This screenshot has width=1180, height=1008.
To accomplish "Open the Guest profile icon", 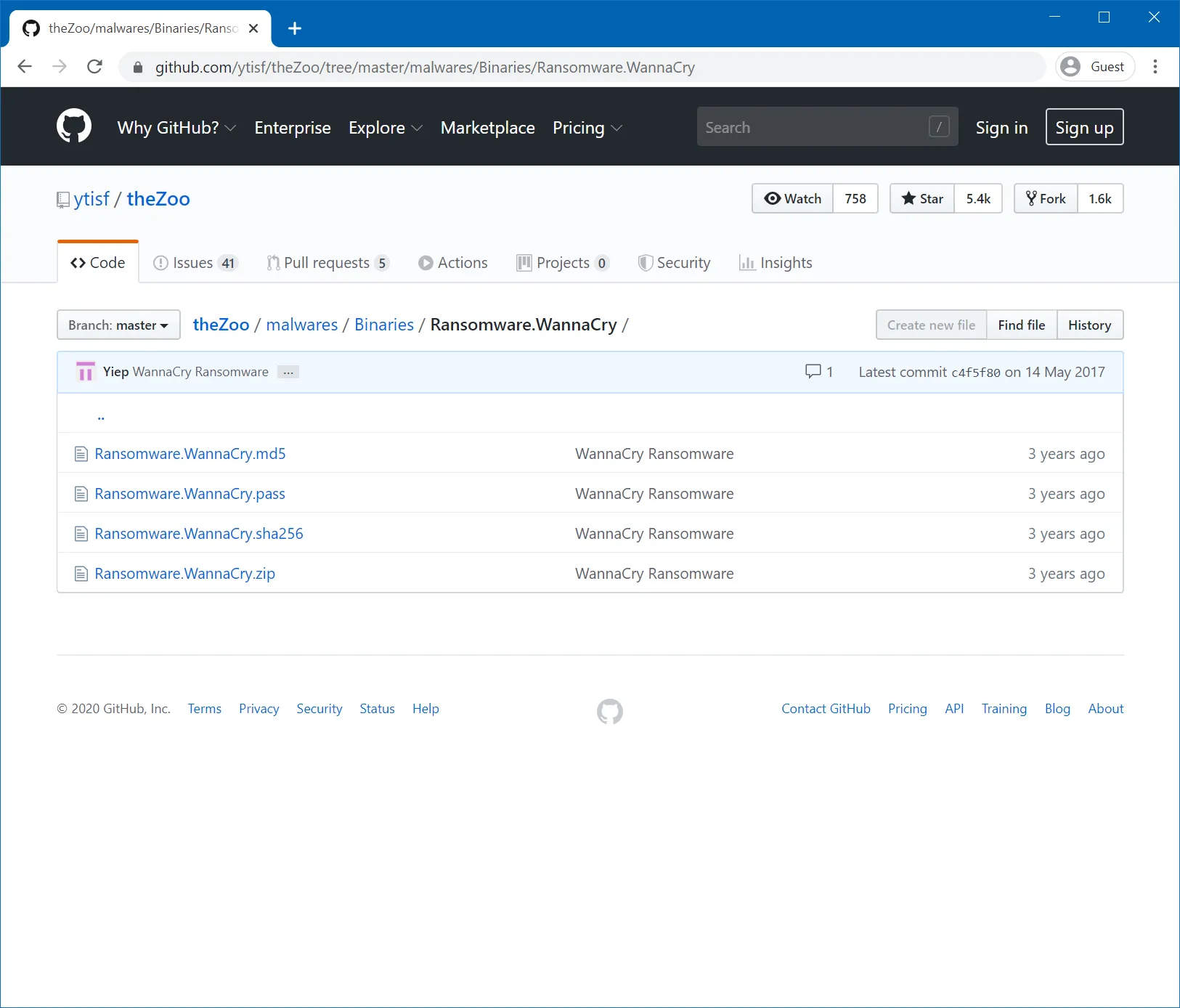I will (x=1070, y=67).
